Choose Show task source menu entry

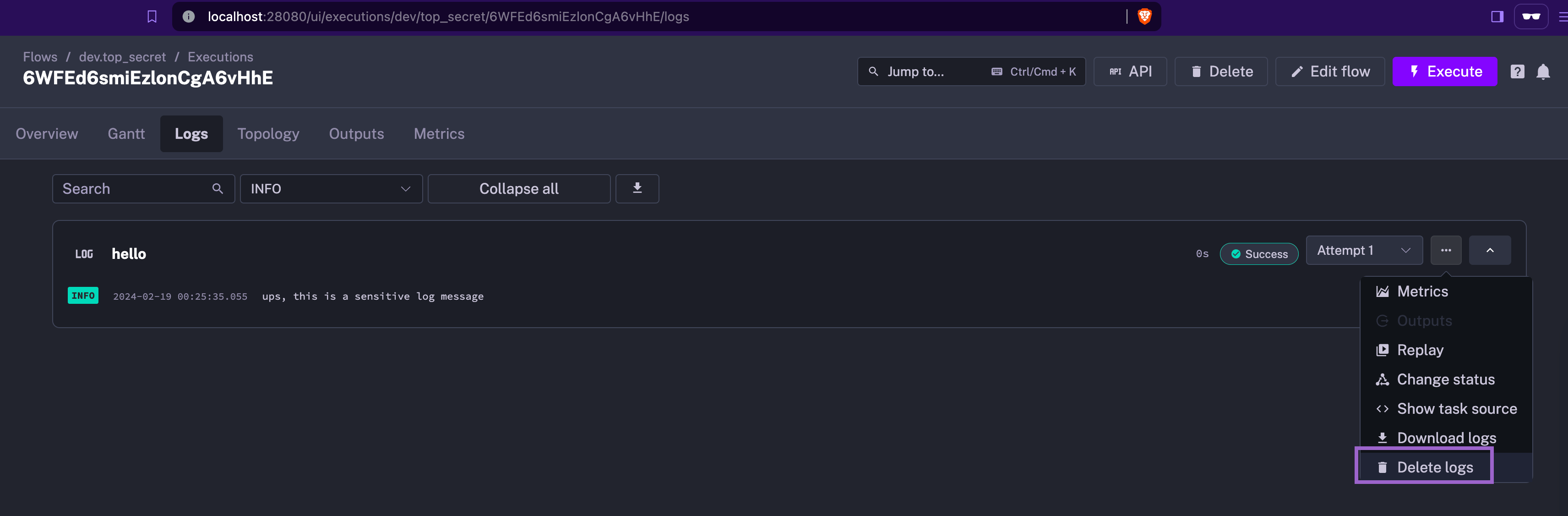coord(1457,408)
